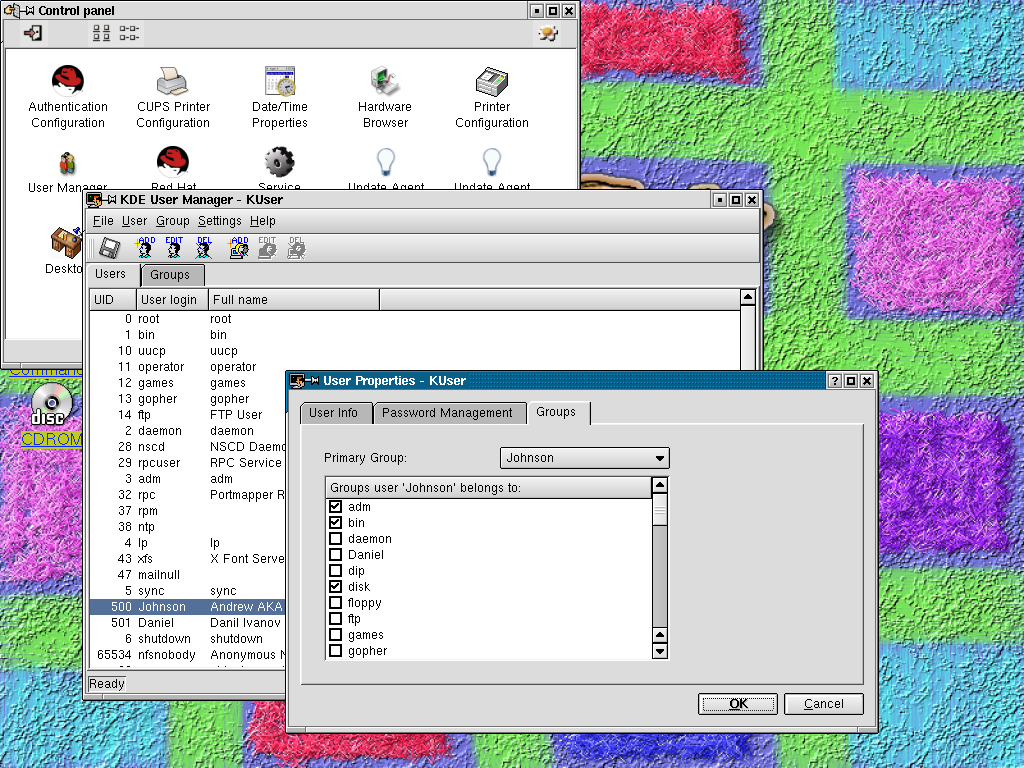Open Help menu in KUser
This screenshot has height=768, width=1024.
pos(263,221)
